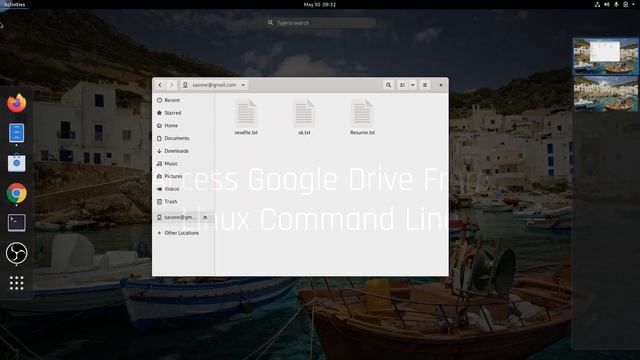The image size is (640, 360).
Task: Open Trash in sidebar
Action: (182, 201)
